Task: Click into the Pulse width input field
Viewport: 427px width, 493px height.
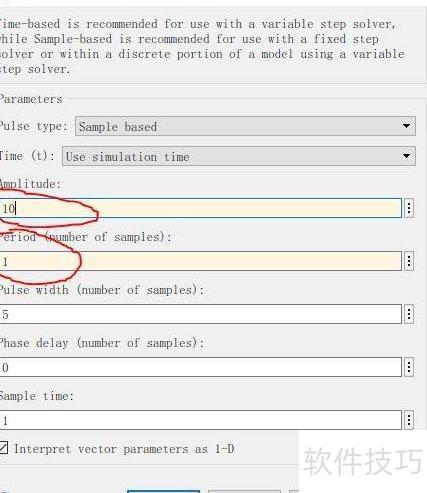Action: click(201, 314)
